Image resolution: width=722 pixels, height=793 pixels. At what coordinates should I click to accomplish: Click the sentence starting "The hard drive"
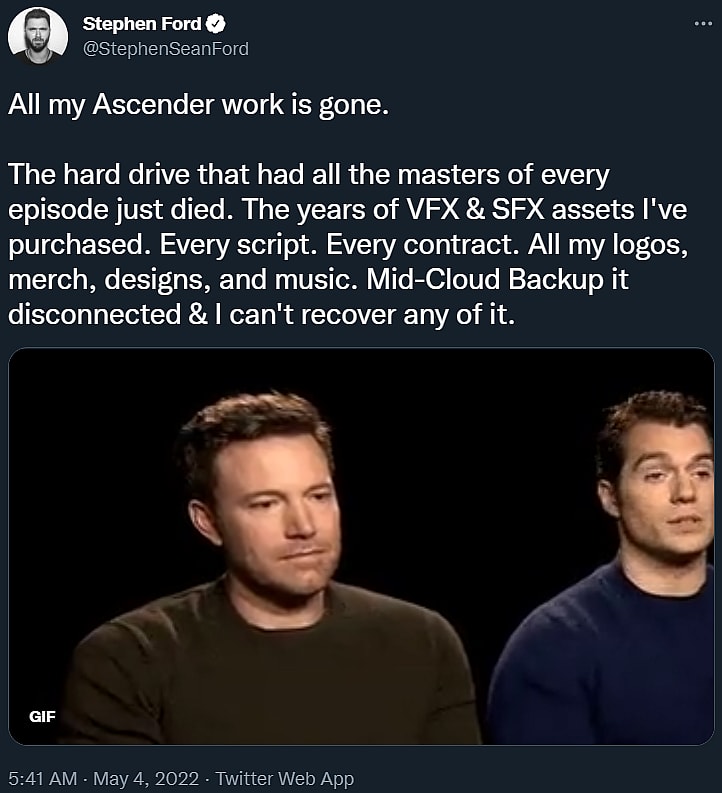[200, 175]
